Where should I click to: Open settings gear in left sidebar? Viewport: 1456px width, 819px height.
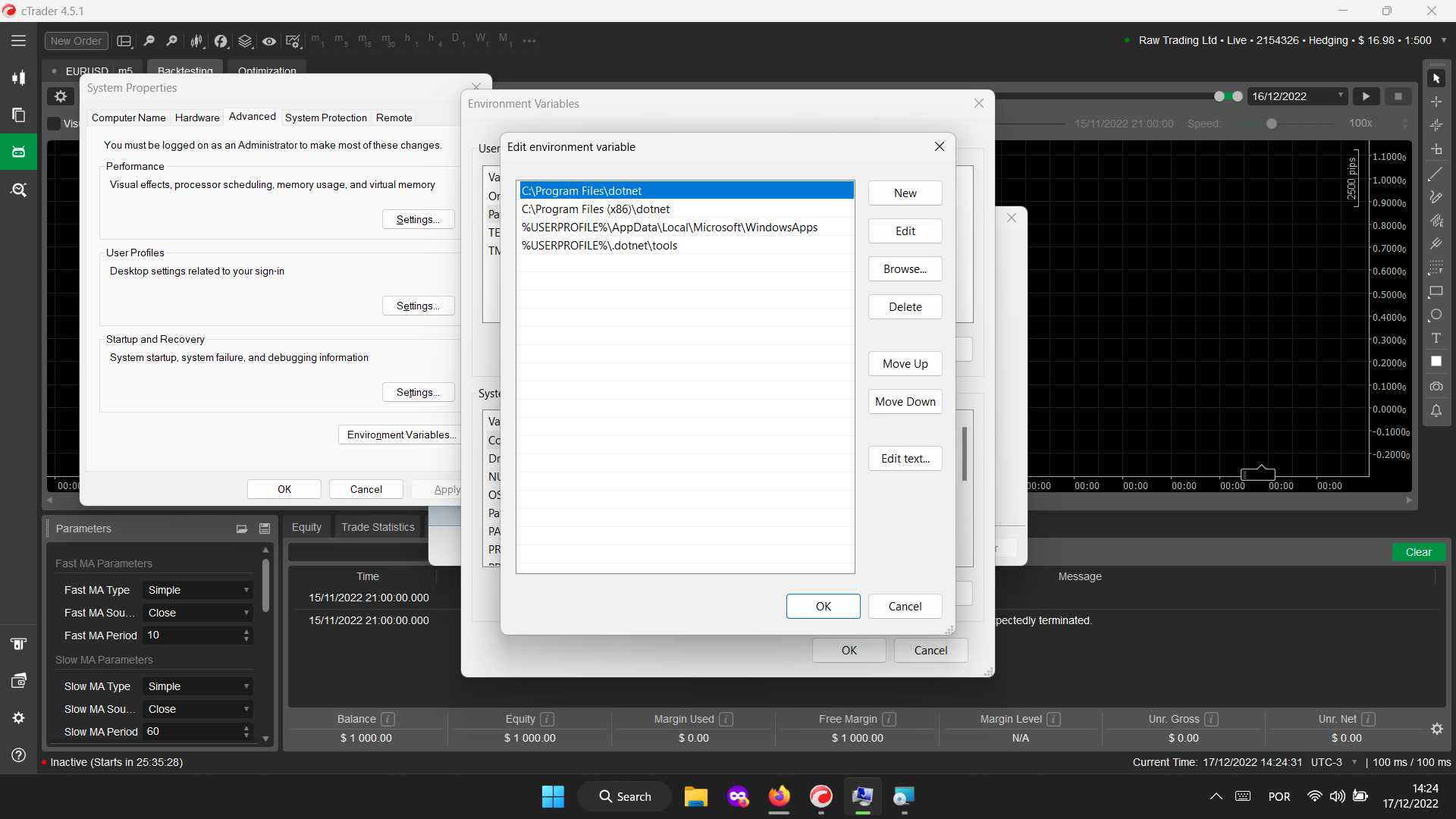click(x=19, y=717)
